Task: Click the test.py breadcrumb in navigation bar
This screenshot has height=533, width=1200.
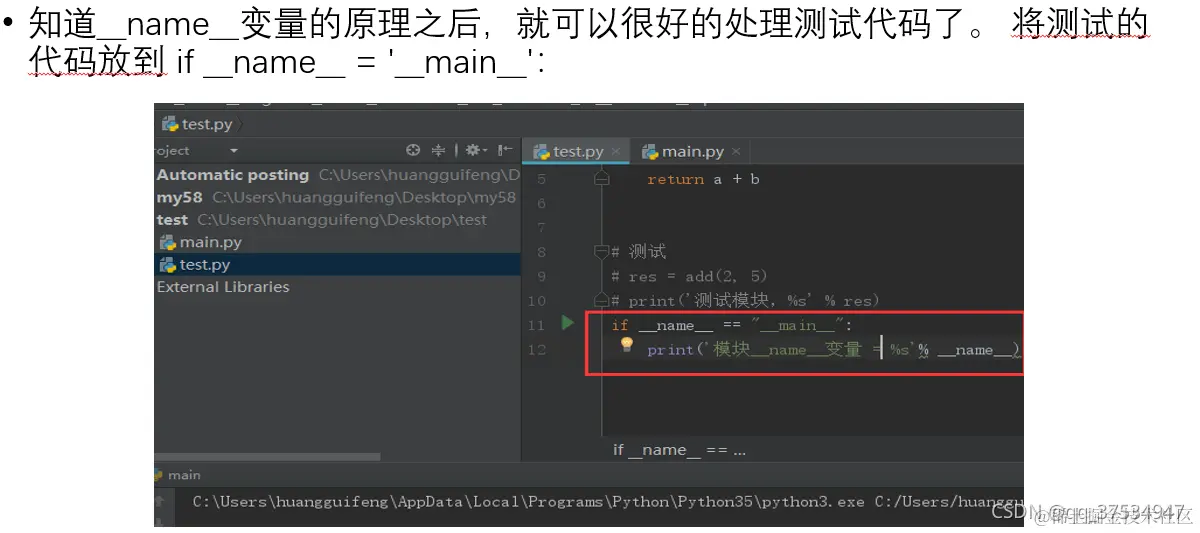Action: [x=198, y=125]
